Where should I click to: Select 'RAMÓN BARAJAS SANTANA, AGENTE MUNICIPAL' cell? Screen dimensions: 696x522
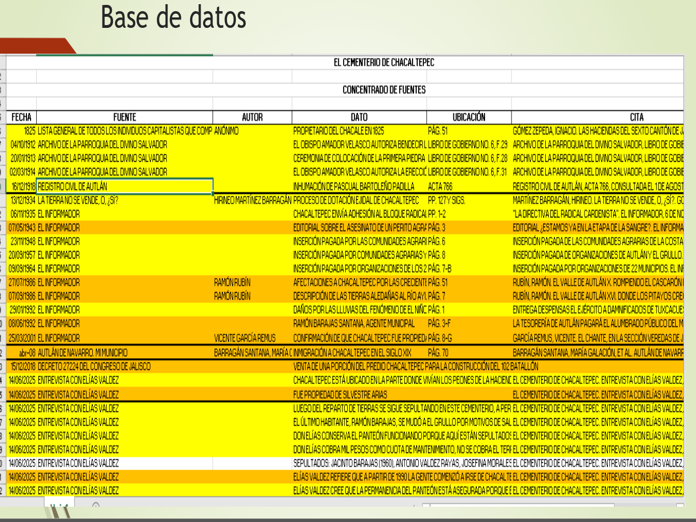359,324
